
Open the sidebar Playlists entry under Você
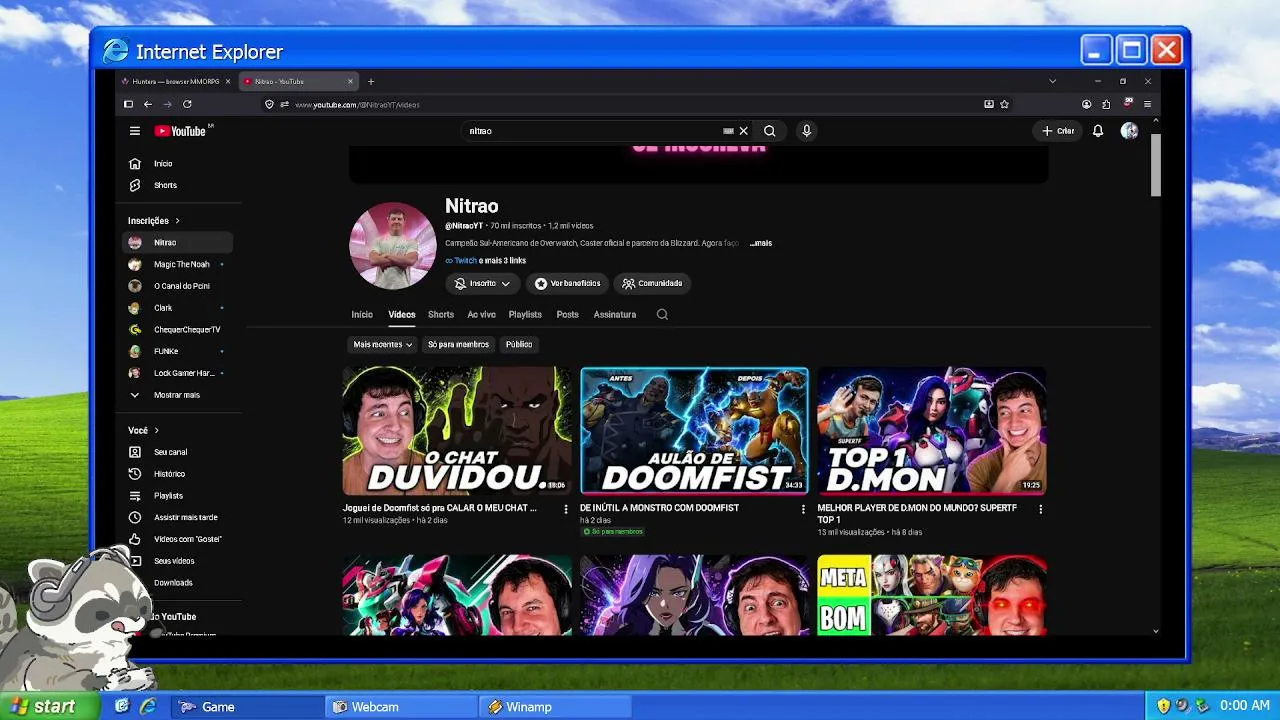(x=177, y=496)
